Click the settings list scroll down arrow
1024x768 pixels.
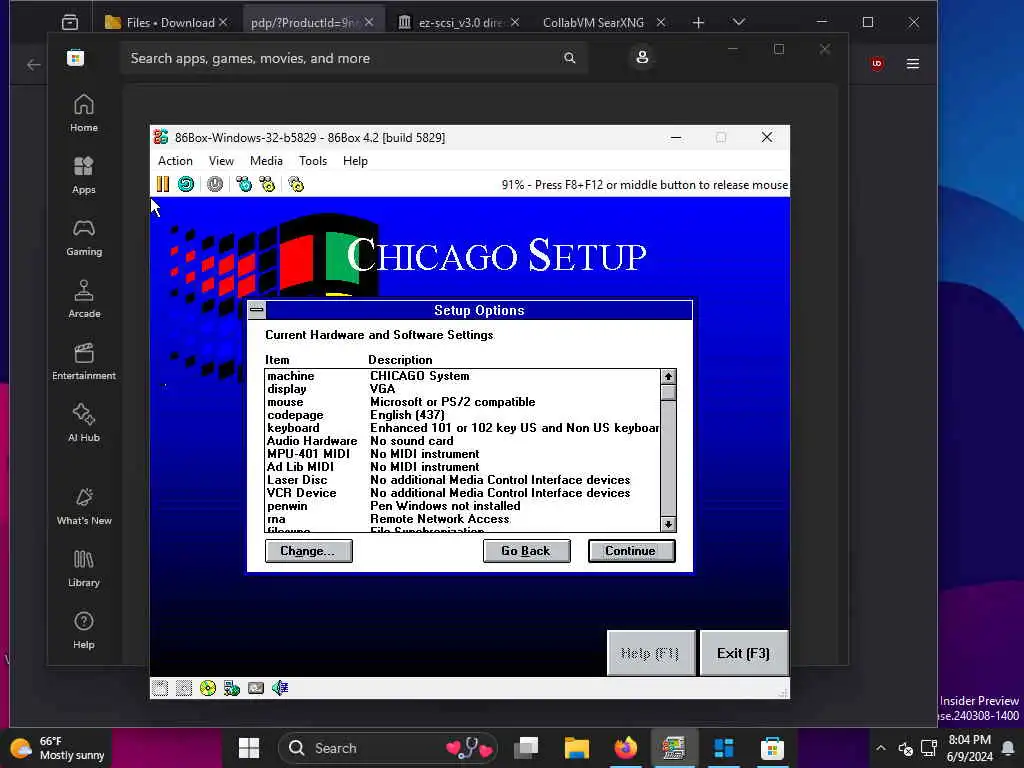668,524
